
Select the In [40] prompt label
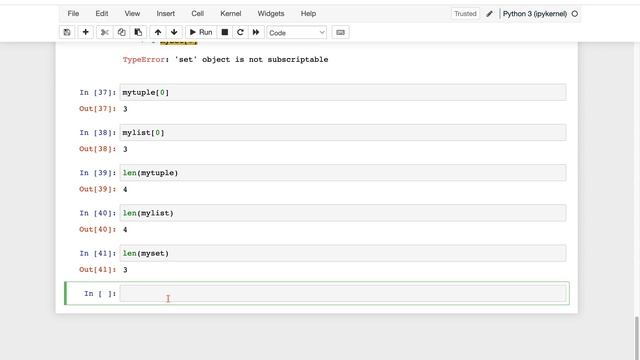[x=98, y=213]
